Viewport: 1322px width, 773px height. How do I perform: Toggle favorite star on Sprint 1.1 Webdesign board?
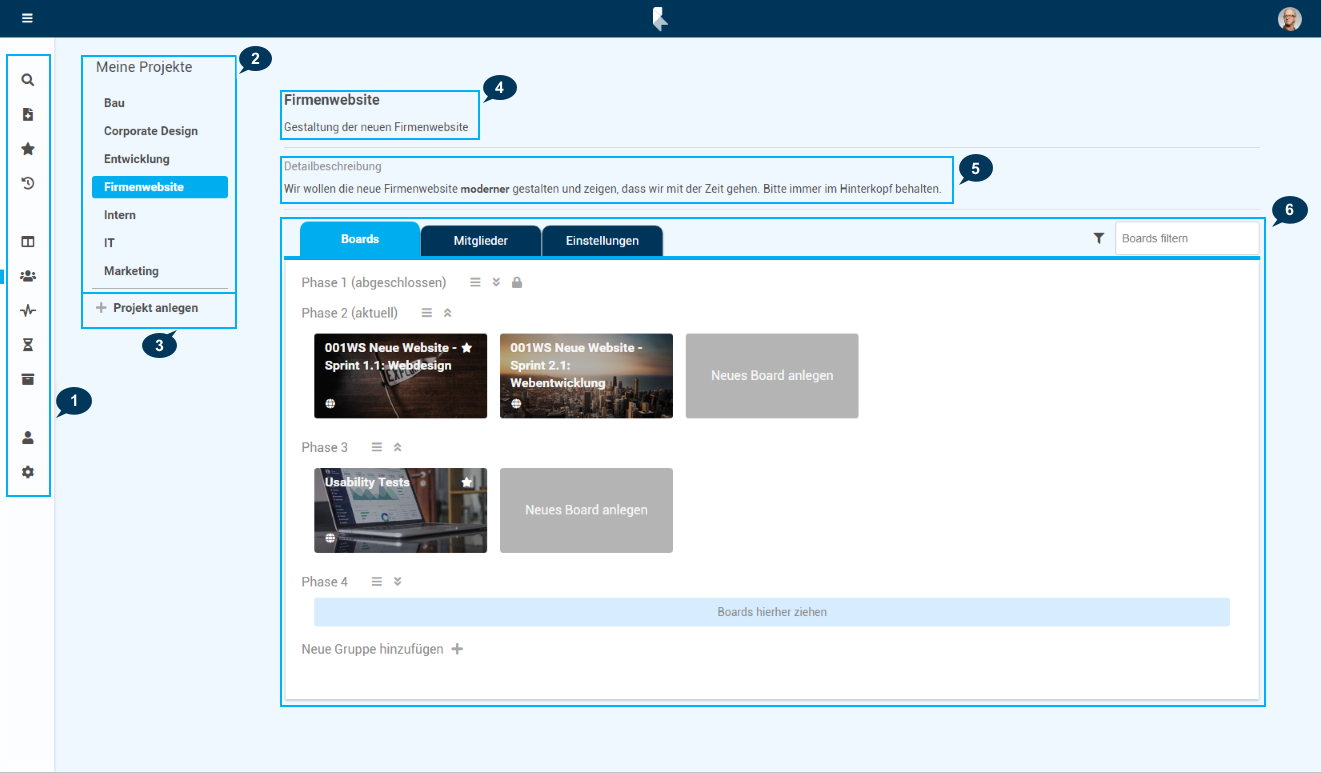tap(466, 347)
